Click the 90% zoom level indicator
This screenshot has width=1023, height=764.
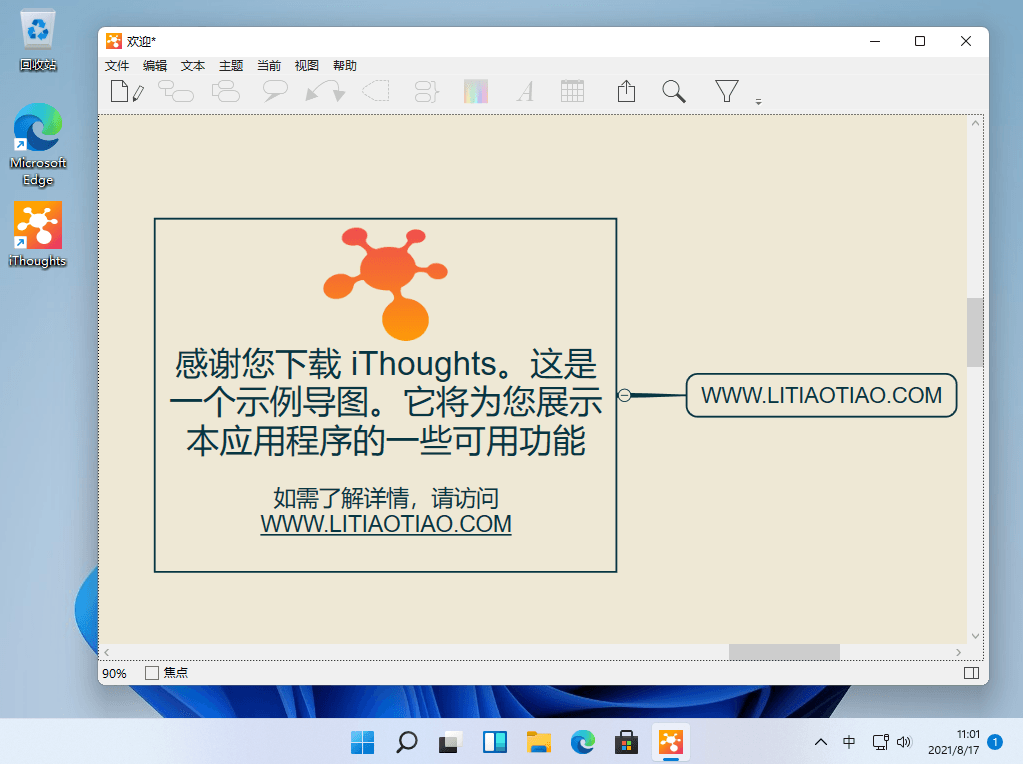[x=114, y=673]
